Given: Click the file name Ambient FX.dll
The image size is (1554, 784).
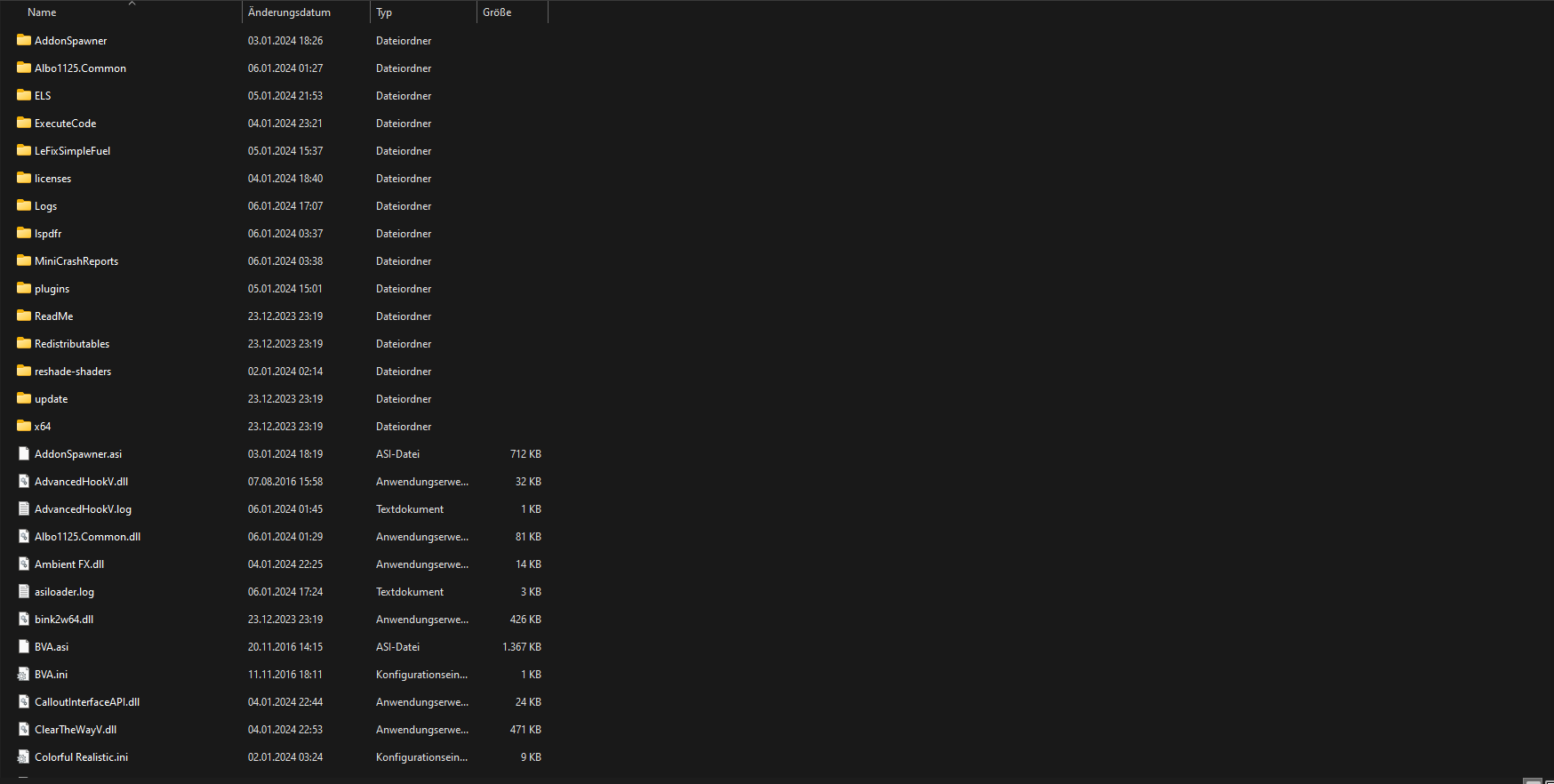Looking at the screenshot, I should coord(69,564).
